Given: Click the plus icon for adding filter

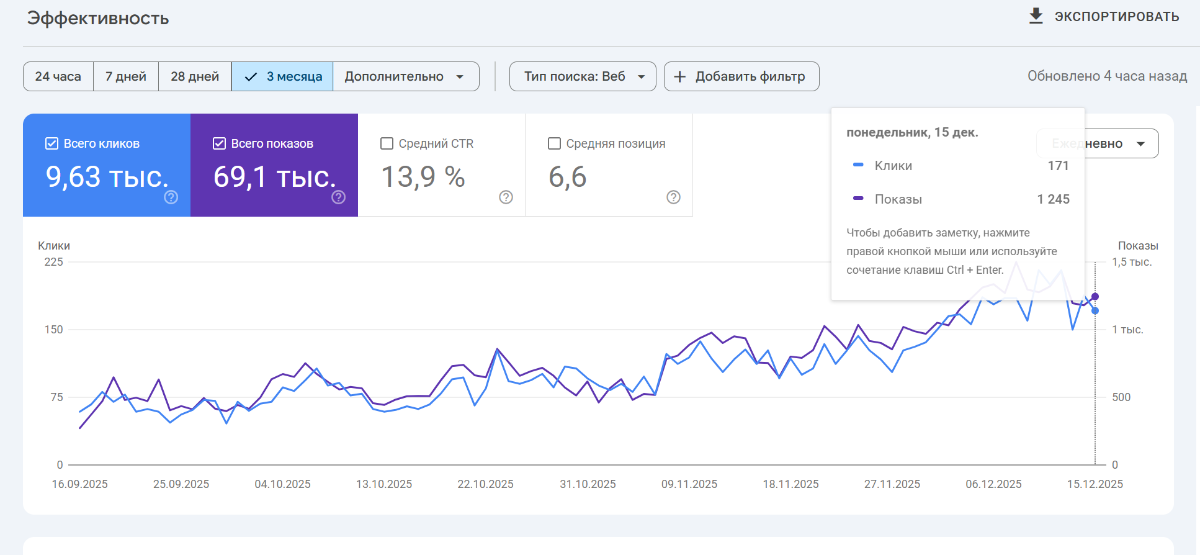Looking at the screenshot, I should point(680,76).
